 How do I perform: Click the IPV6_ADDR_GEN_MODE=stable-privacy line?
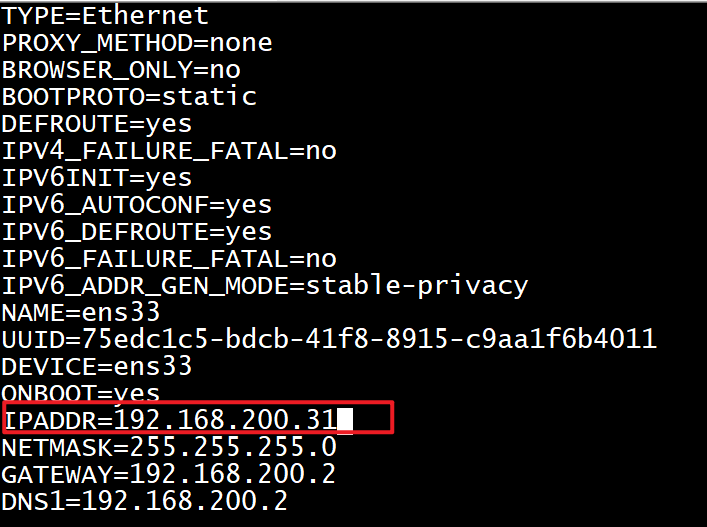click(x=264, y=286)
